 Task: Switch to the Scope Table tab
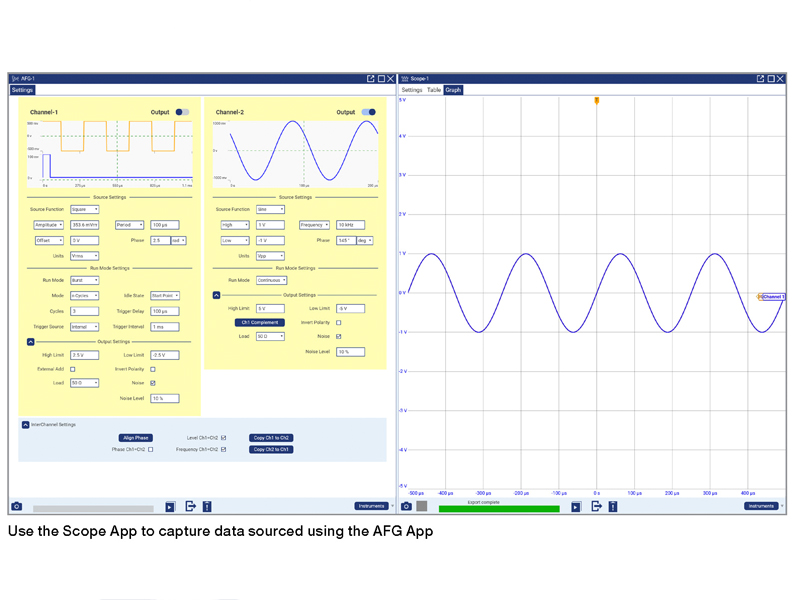coord(434,90)
